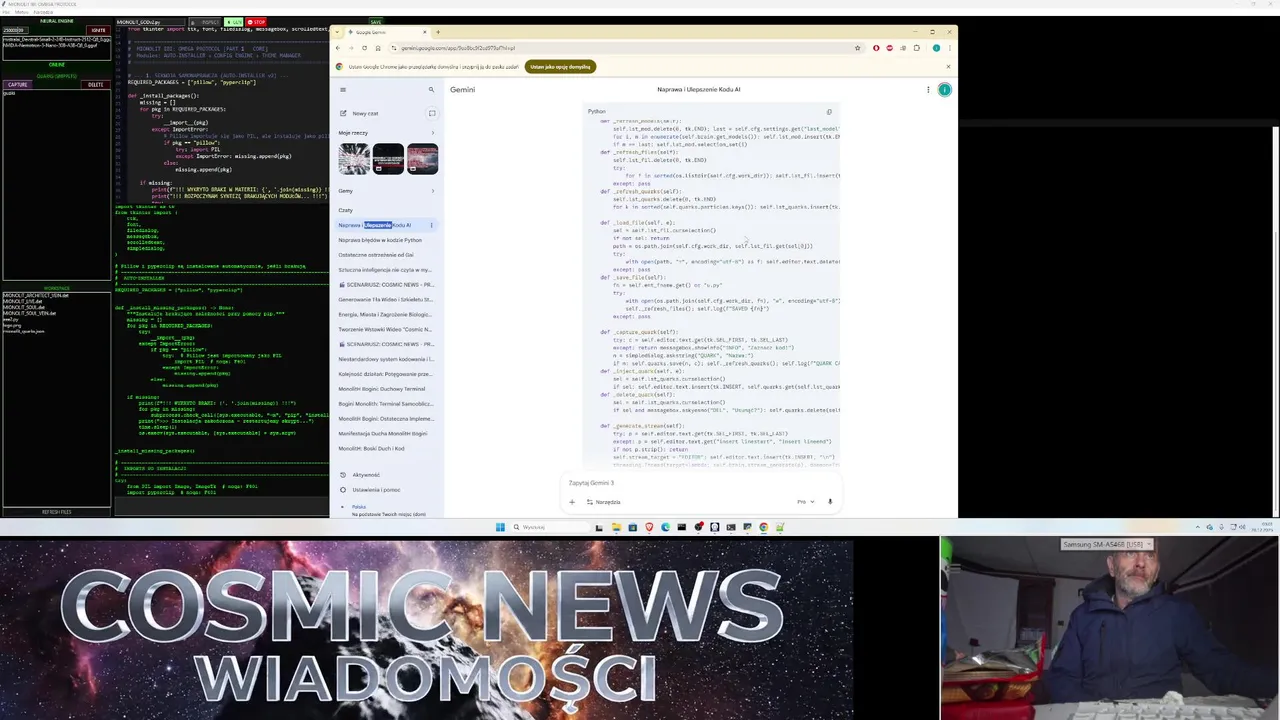Open chat Sztuczna inteligencja nie czyta
The height and width of the screenshot is (720, 1280).
tap(386, 270)
